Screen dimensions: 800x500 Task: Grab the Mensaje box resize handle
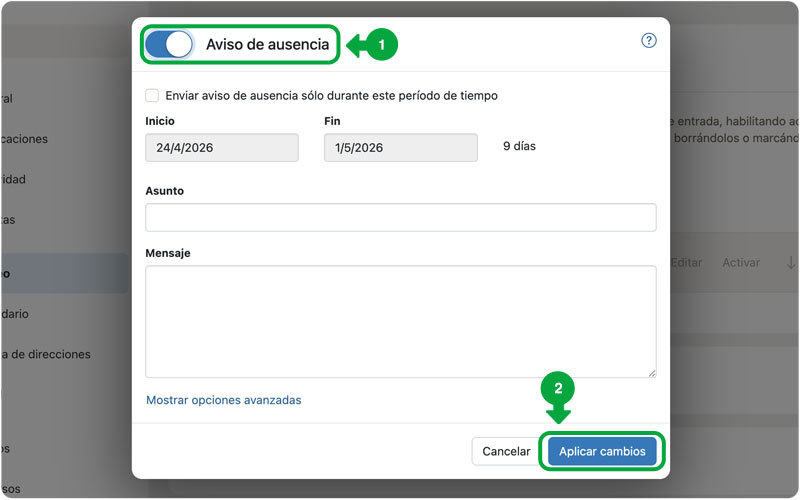[x=651, y=372]
